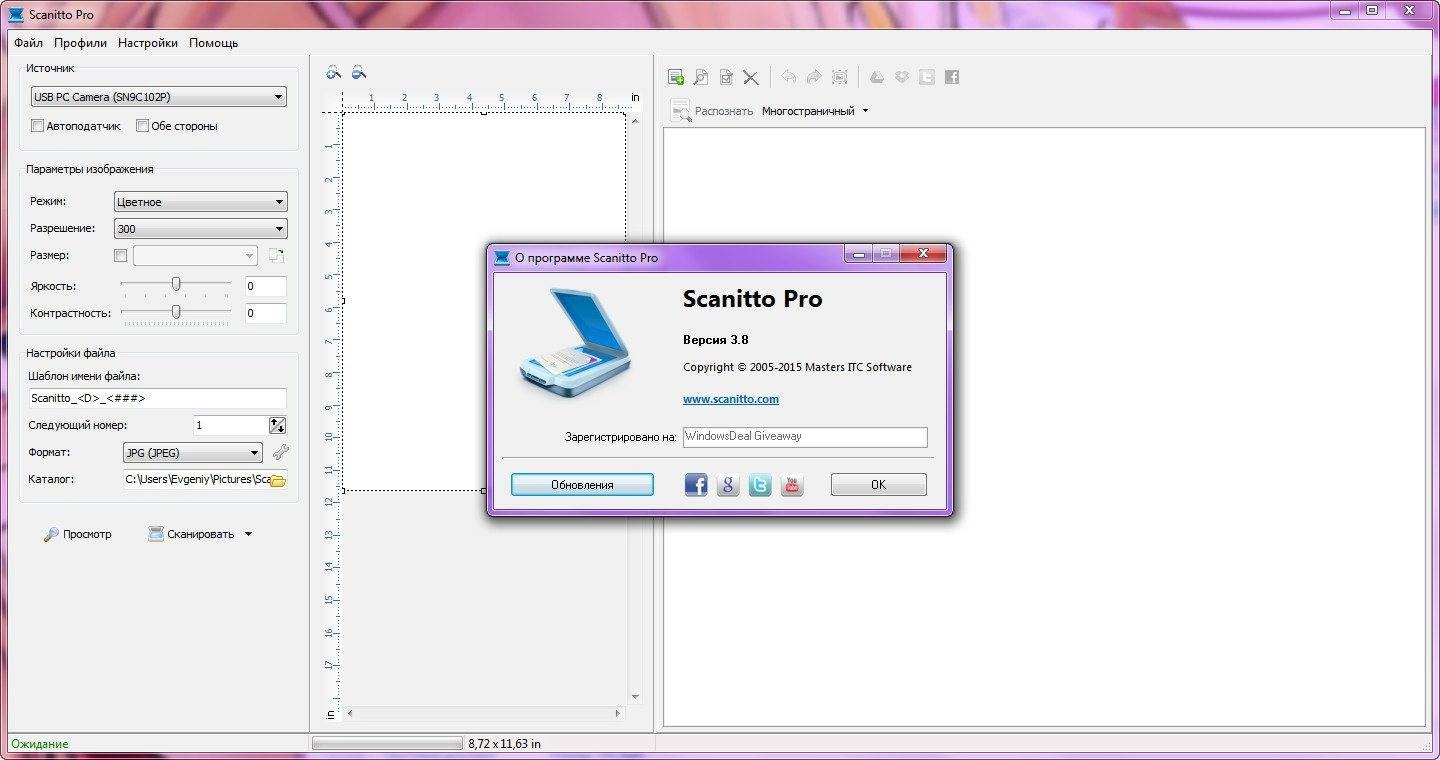This screenshot has width=1440, height=760.
Task: Click the scan progress bar in status bar
Action: [x=387, y=744]
